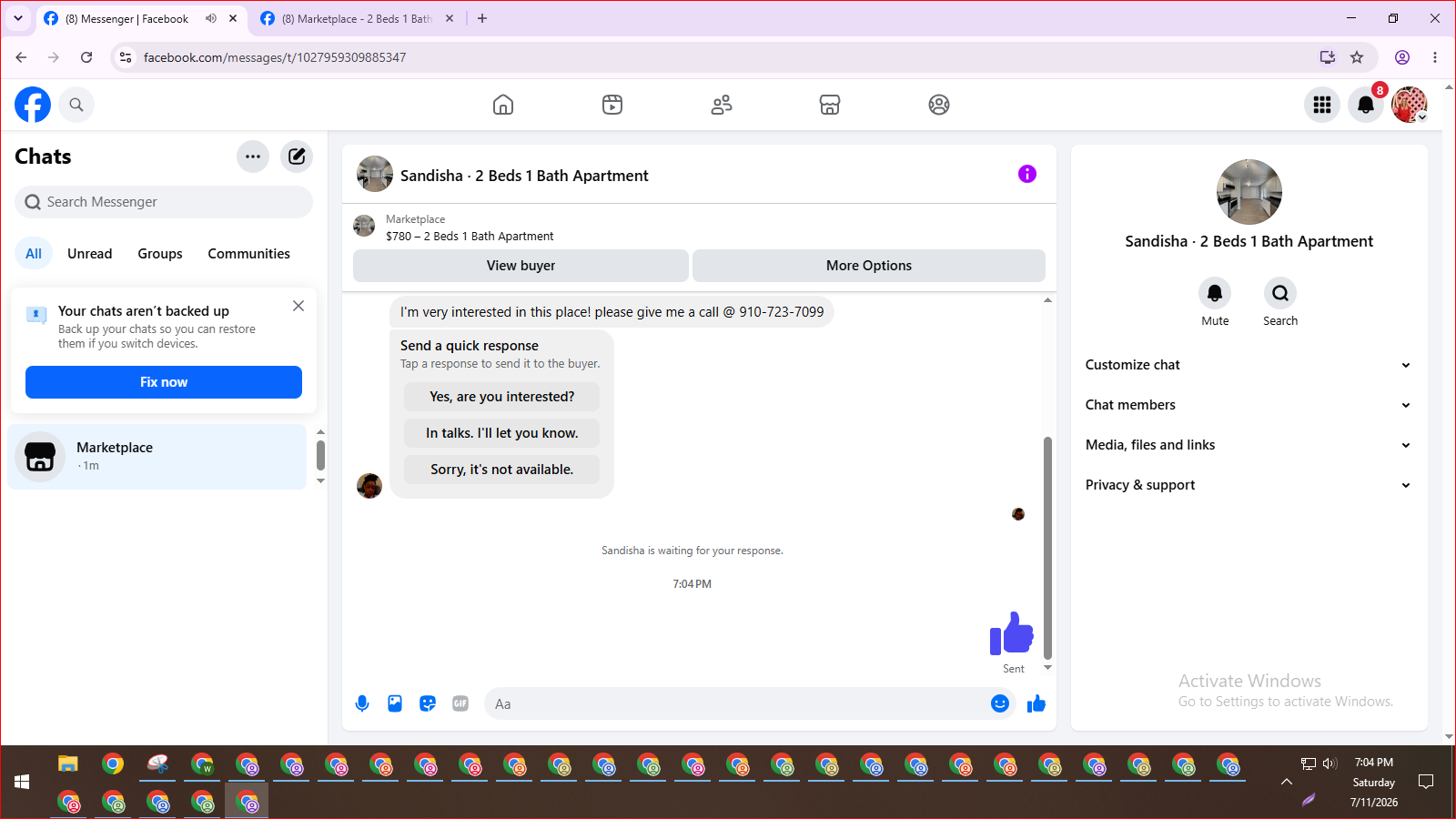Open the Marketplace storefront icon in navigation
Image resolution: width=1456 pixels, height=819 pixels.
830,105
